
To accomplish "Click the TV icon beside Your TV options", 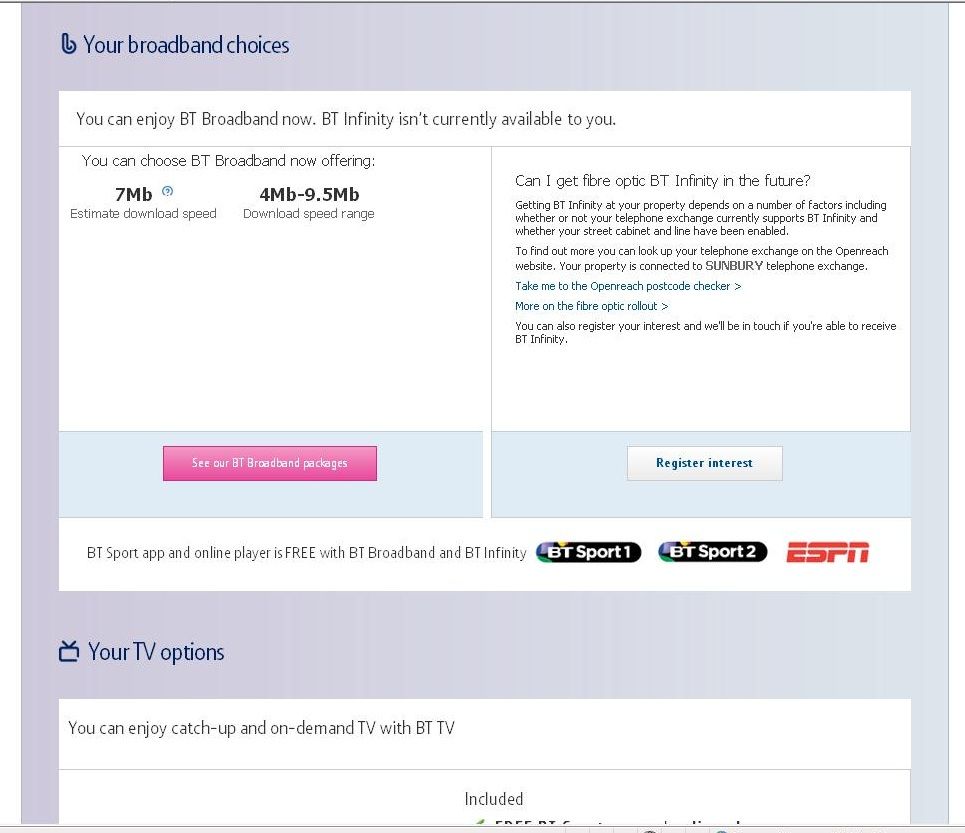I will tap(69, 652).
